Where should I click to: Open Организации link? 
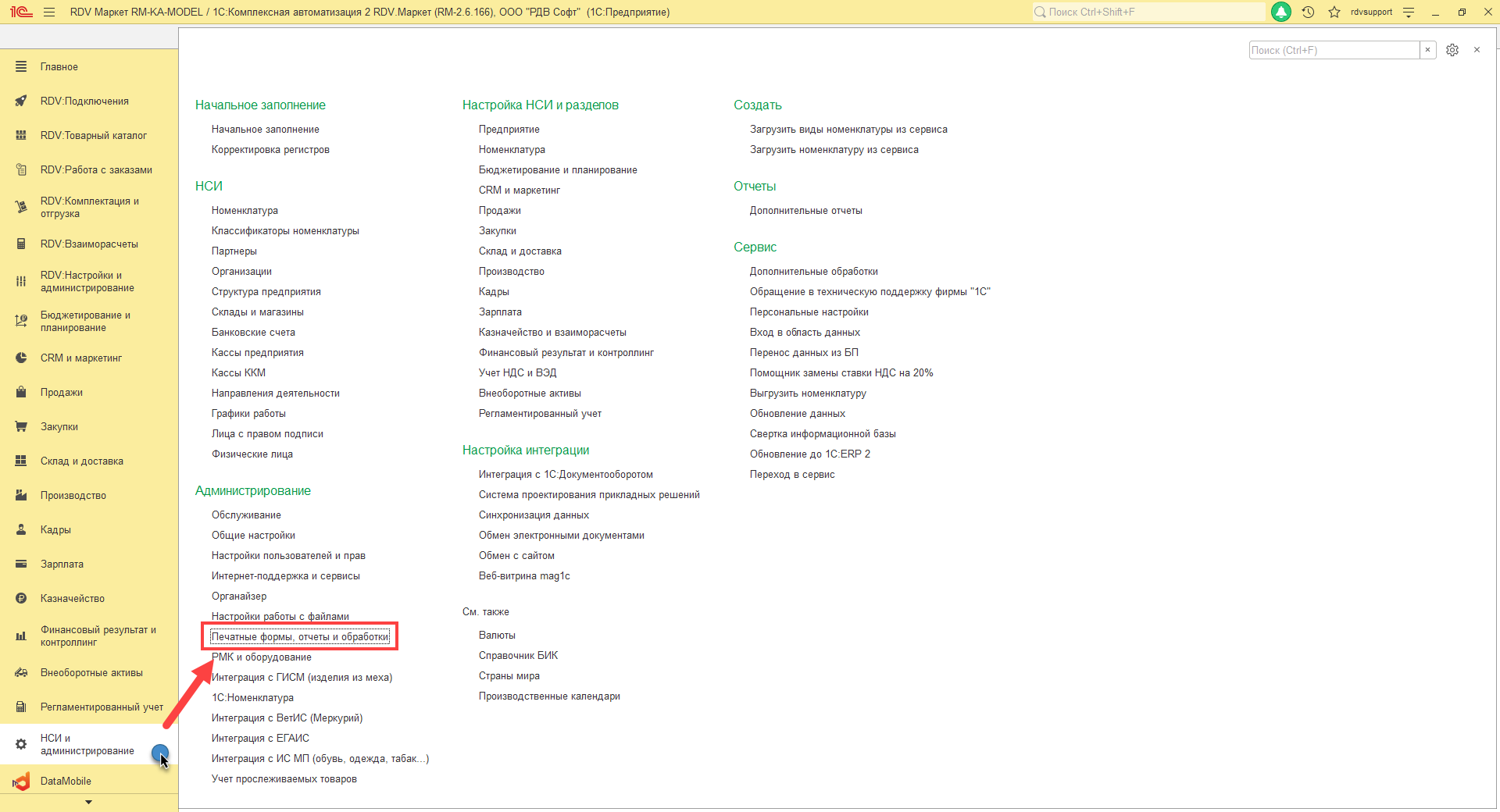tap(241, 272)
